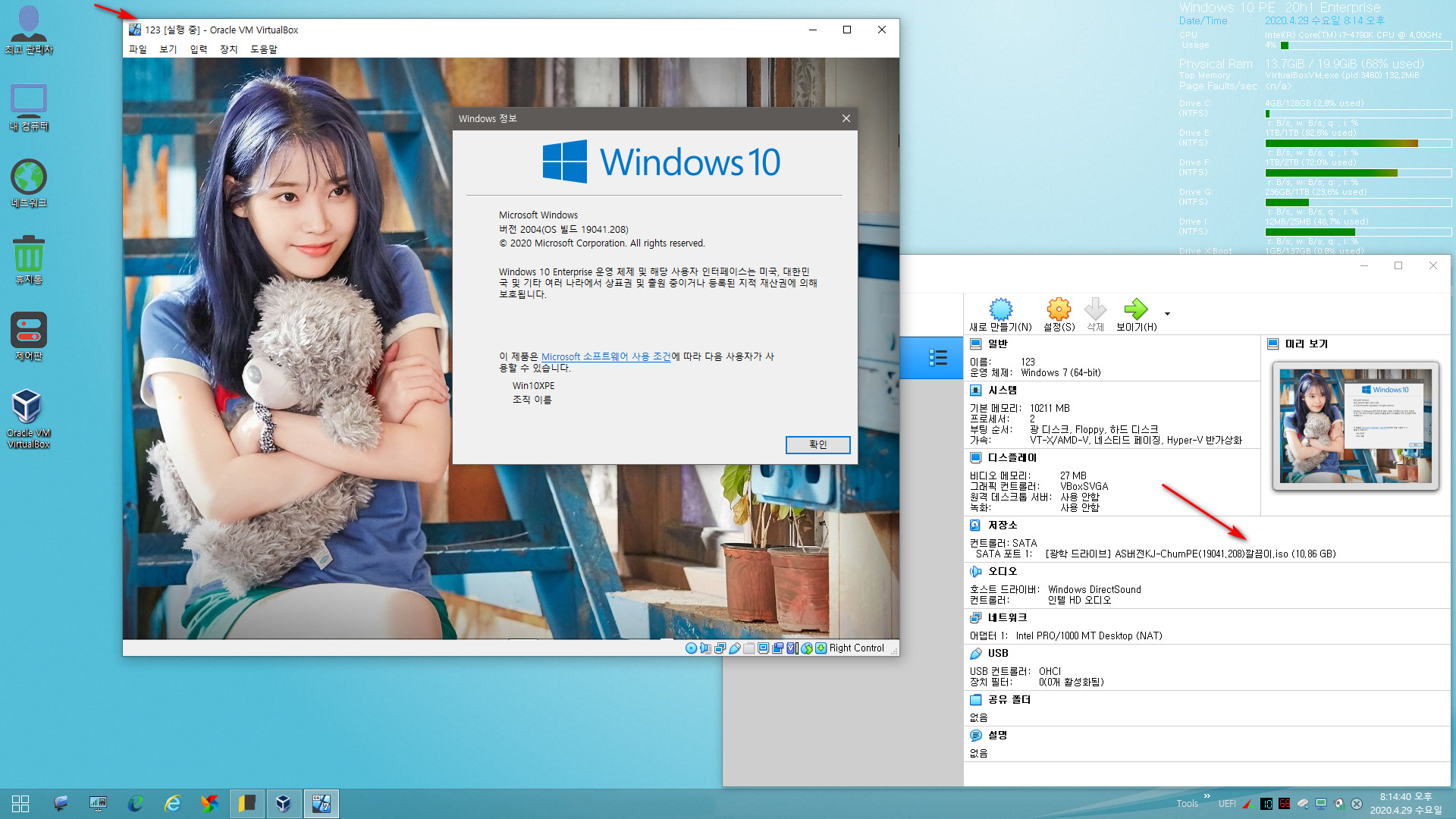The width and height of the screenshot is (1456, 819).
Task: Open the 장치 menu in VM window
Action: [x=228, y=49]
